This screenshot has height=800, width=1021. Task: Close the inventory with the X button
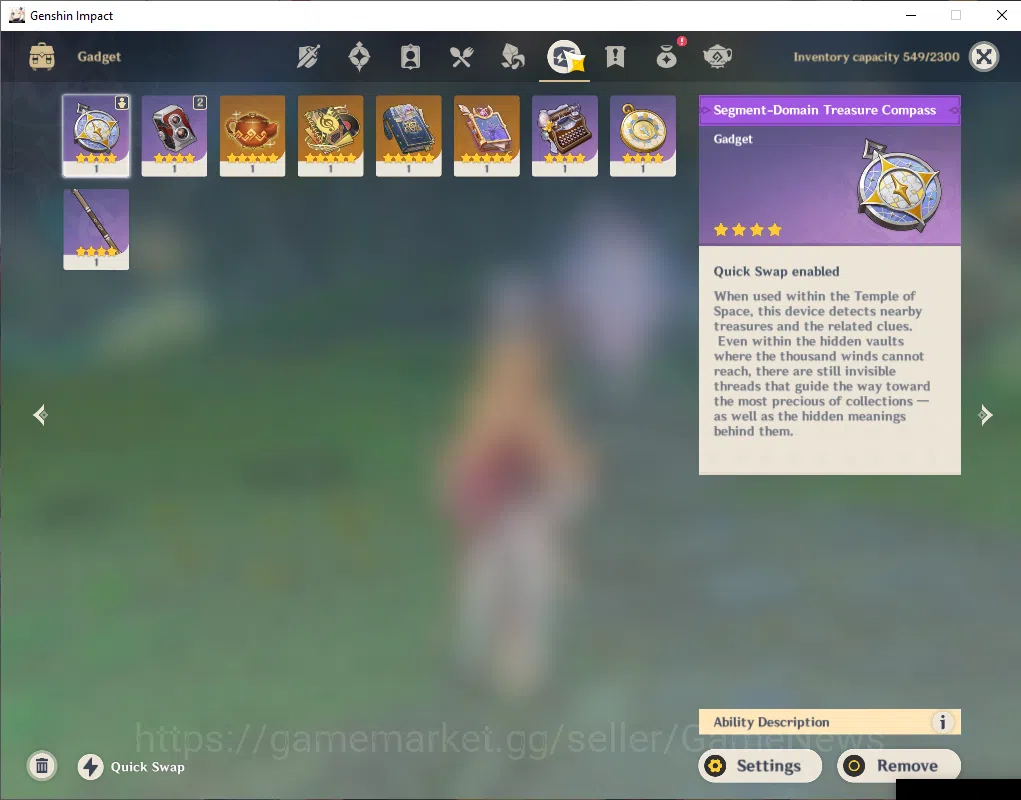984,57
